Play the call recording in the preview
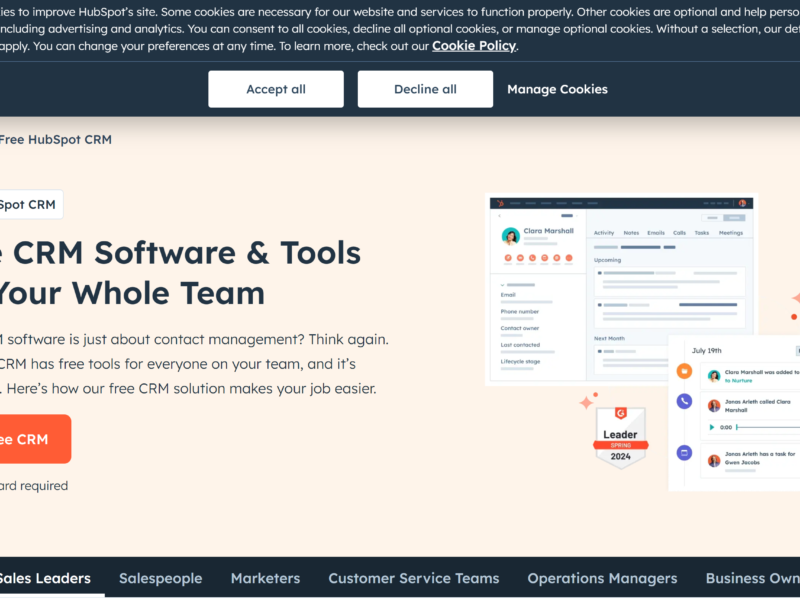 (x=712, y=427)
